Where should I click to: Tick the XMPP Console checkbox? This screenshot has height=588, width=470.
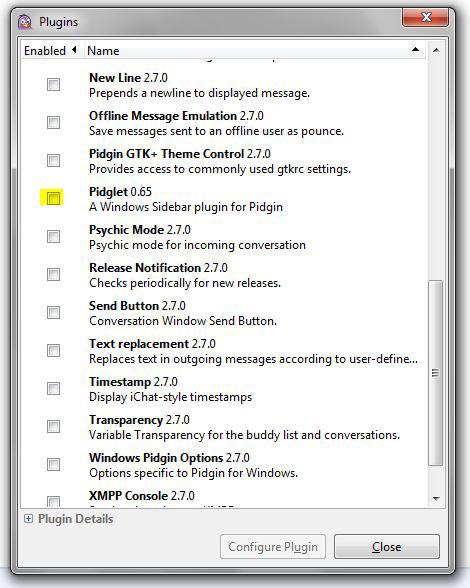click(53, 501)
